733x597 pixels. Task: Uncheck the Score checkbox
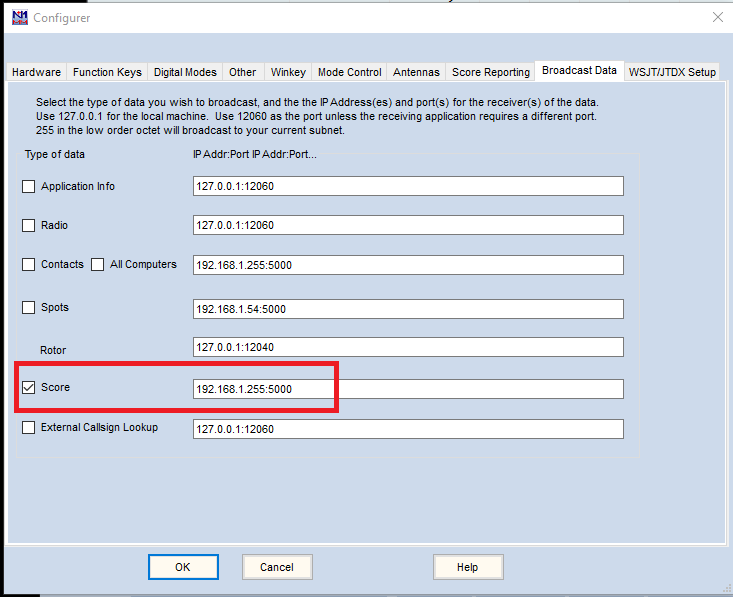click(29, 388)
